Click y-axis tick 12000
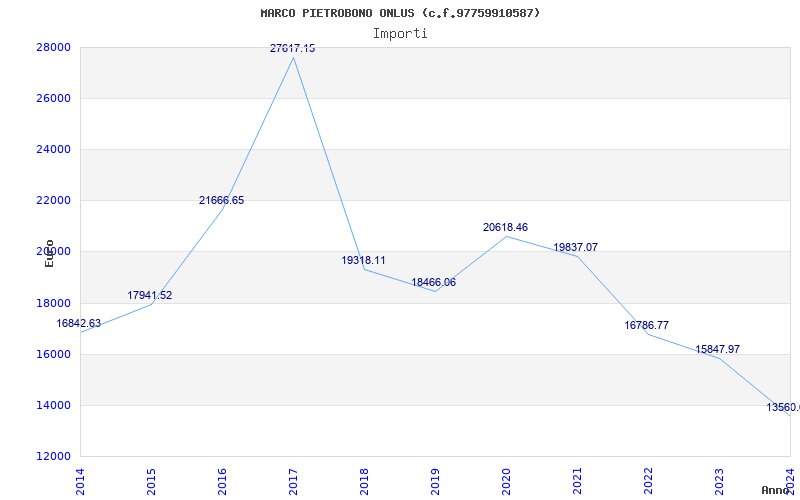Screen dimensions: 800x500 click(53, 457)
